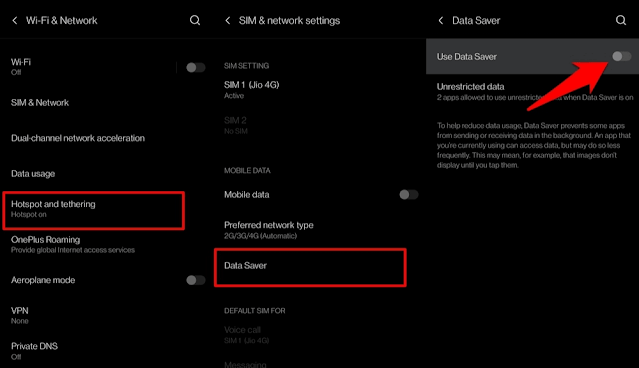The image size is (639, 368).
Task: Open Data Saver in SIM settings
Action: point(310,267)
